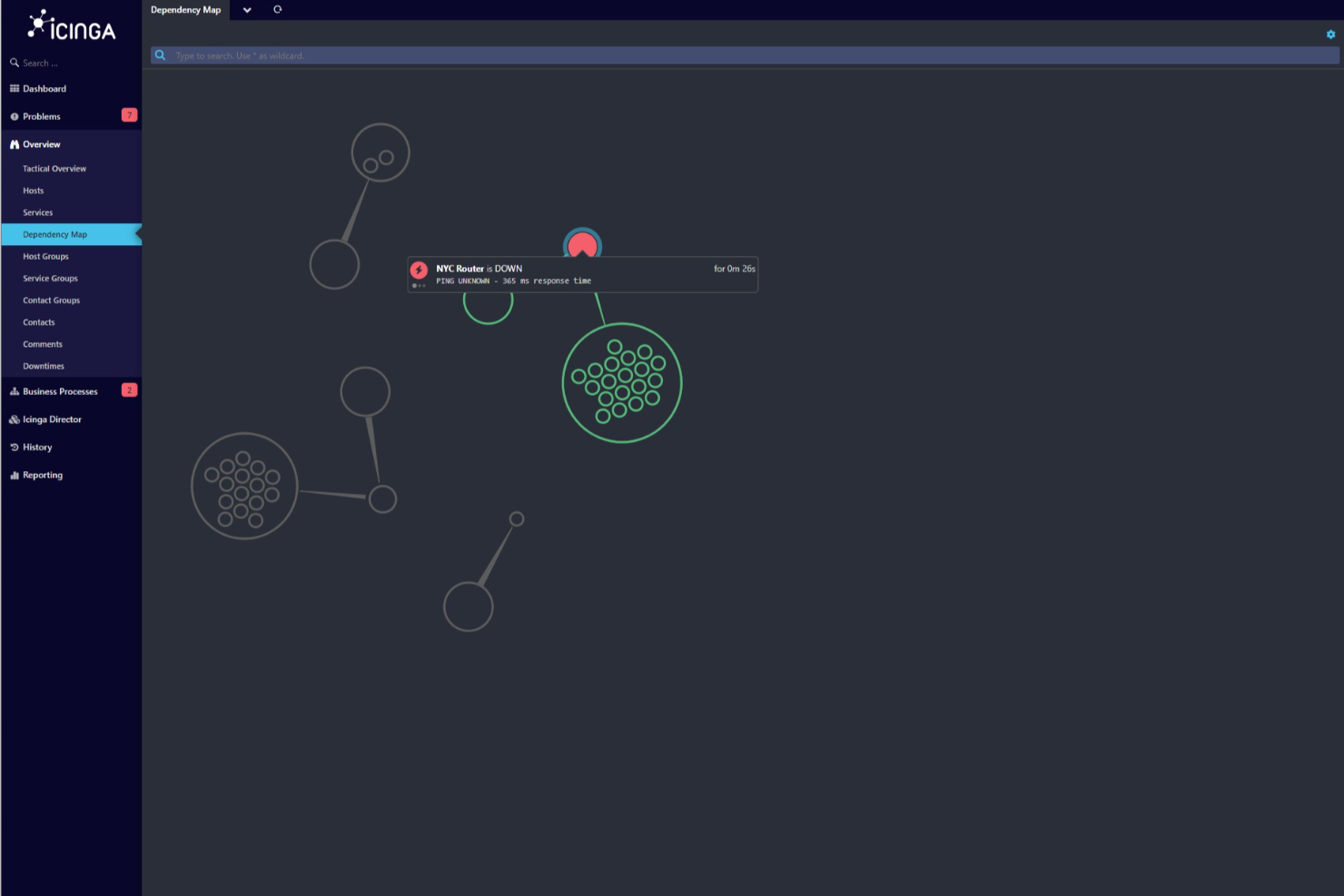Navigate to the Downtimes list
Image resolution: width=1344 pixels, height=896 pixels.
click(x=44, y=366)
